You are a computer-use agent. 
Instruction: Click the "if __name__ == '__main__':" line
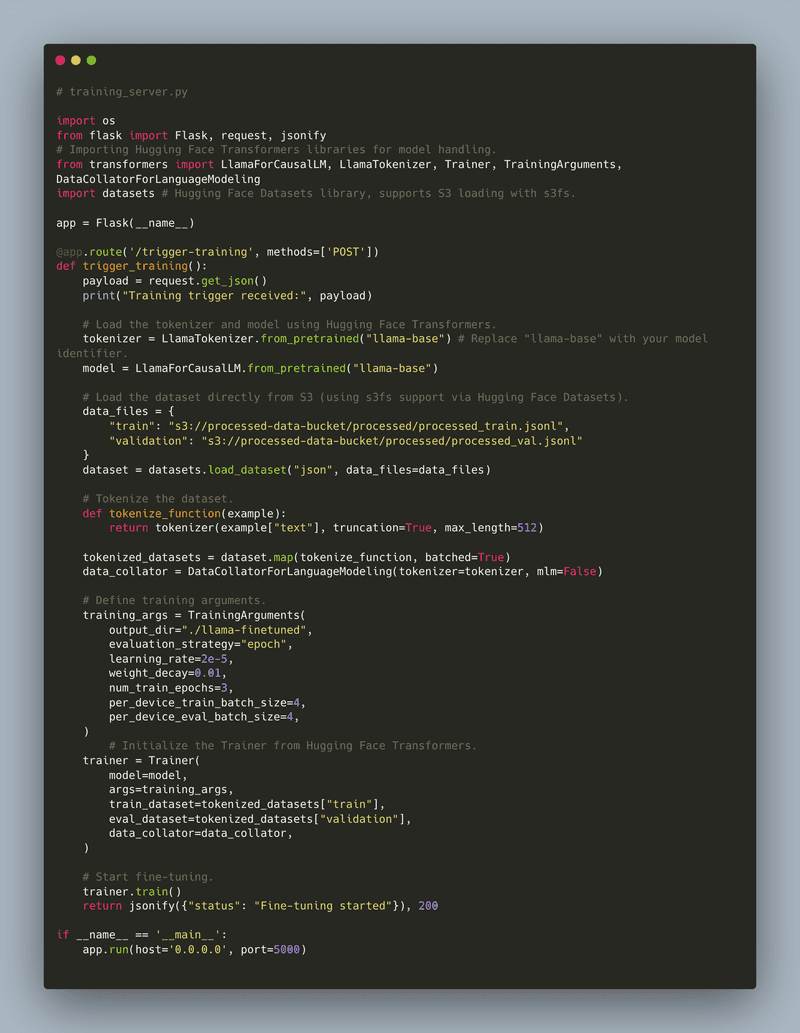[142, 935]
